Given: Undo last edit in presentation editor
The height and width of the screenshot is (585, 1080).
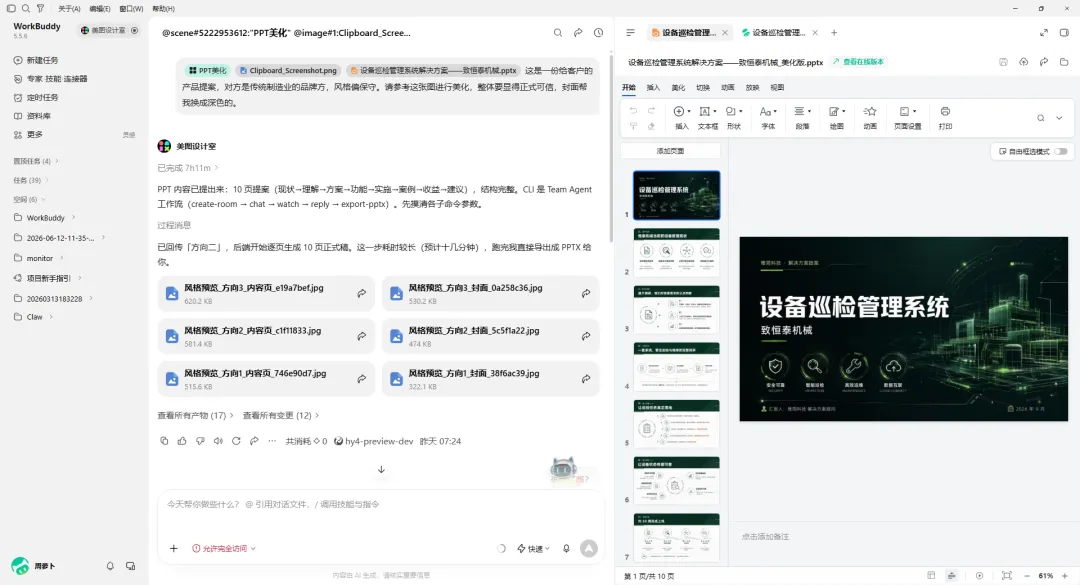Looking at the screenshot, I should [x=633, y=111].
